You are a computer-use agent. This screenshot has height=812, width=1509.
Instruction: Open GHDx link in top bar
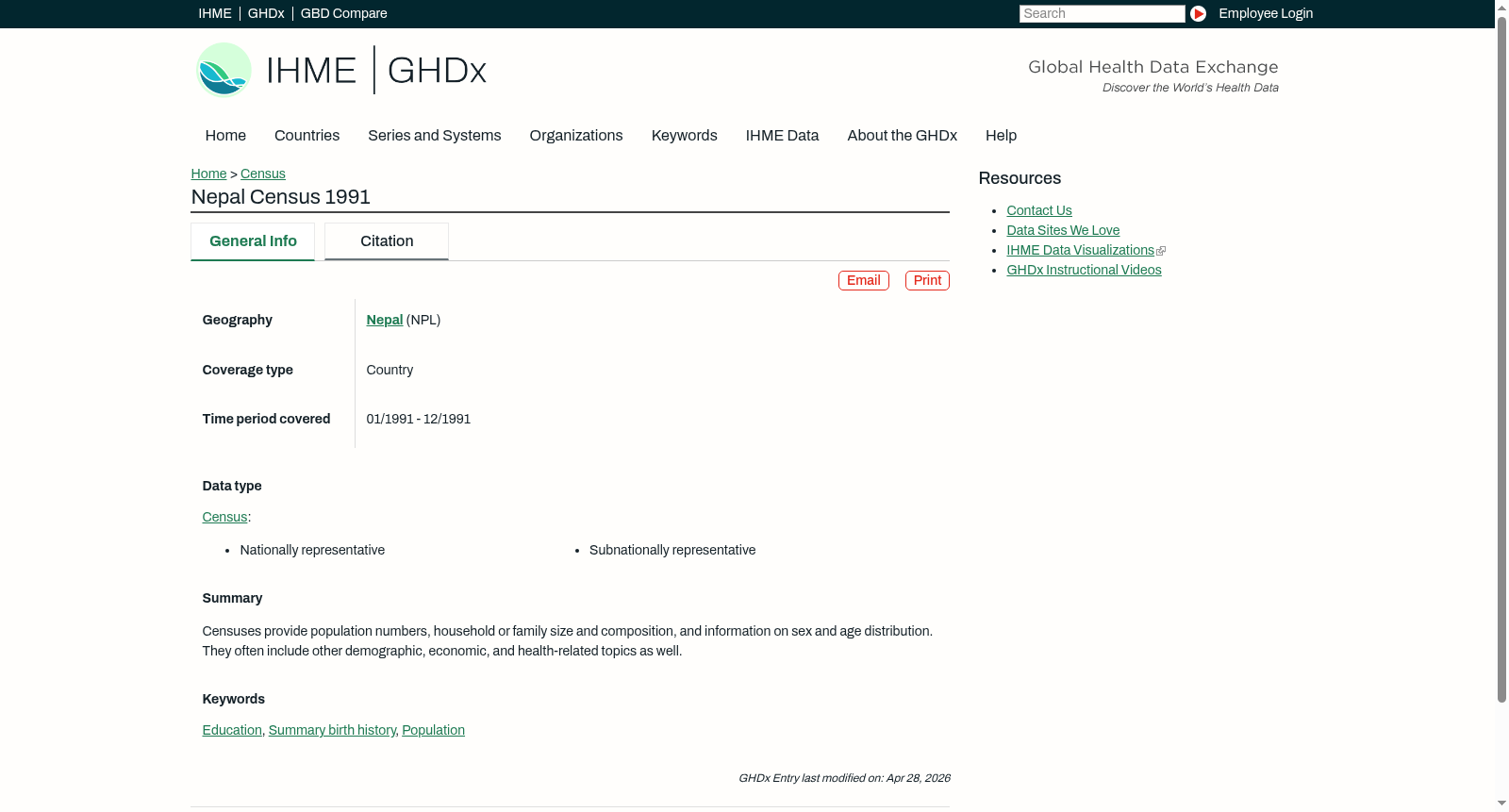(x=266, y=13)
